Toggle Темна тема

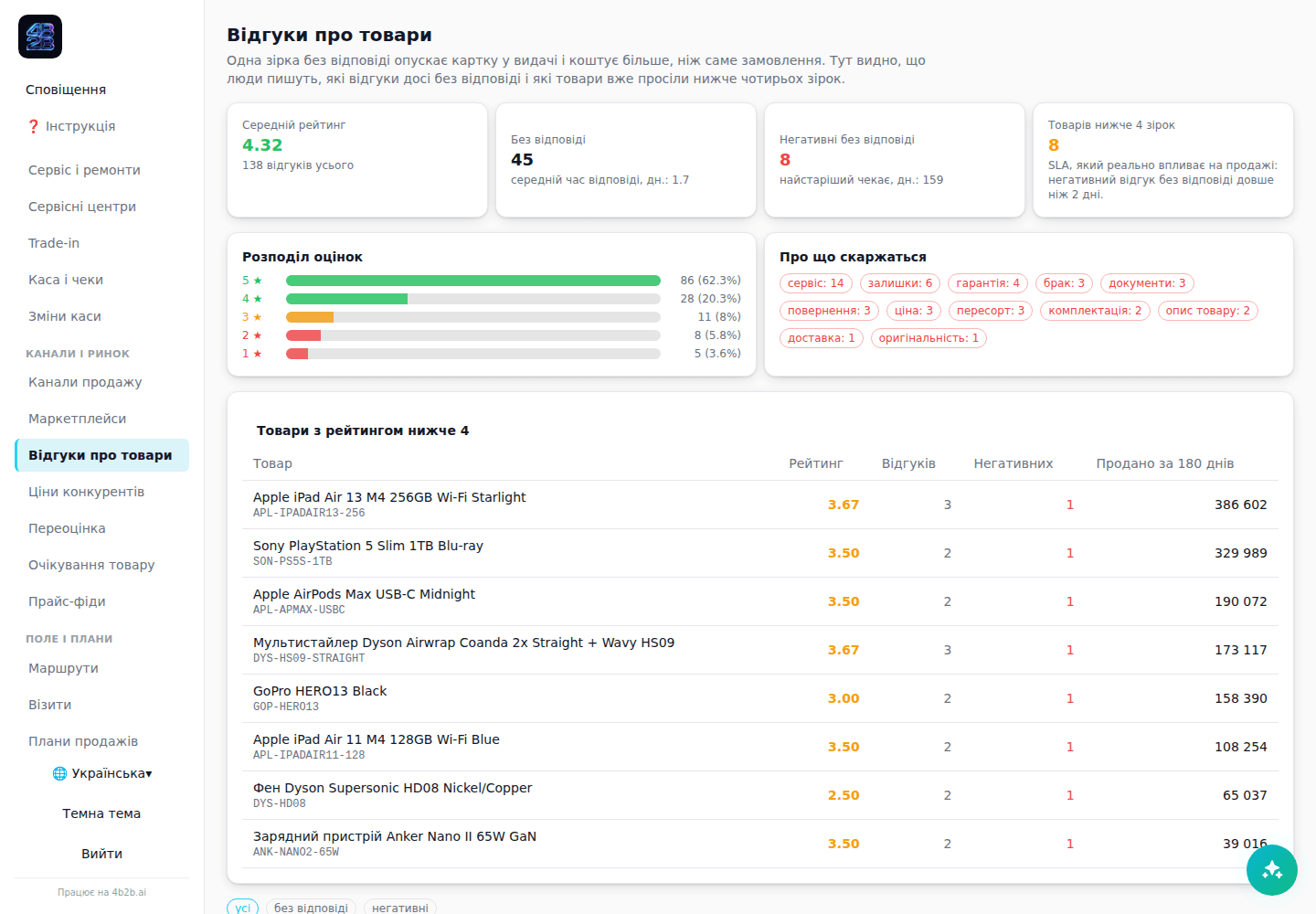(x=101, y=813)
